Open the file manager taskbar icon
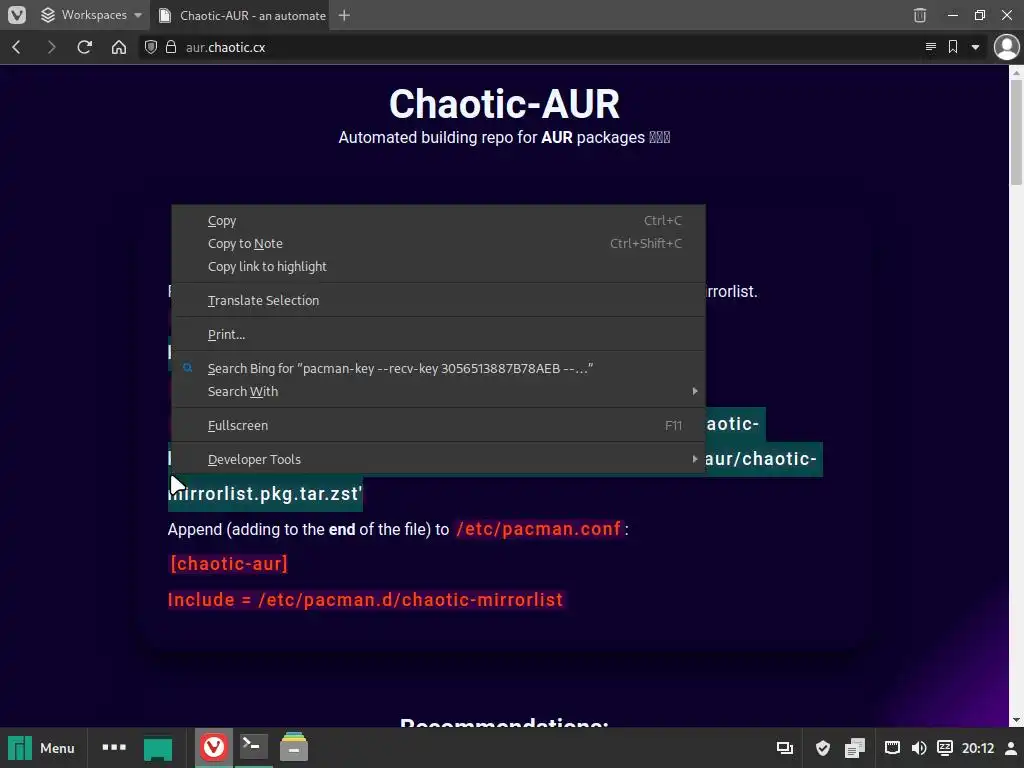Screen dimensions: 1024x768 [294, 747]
